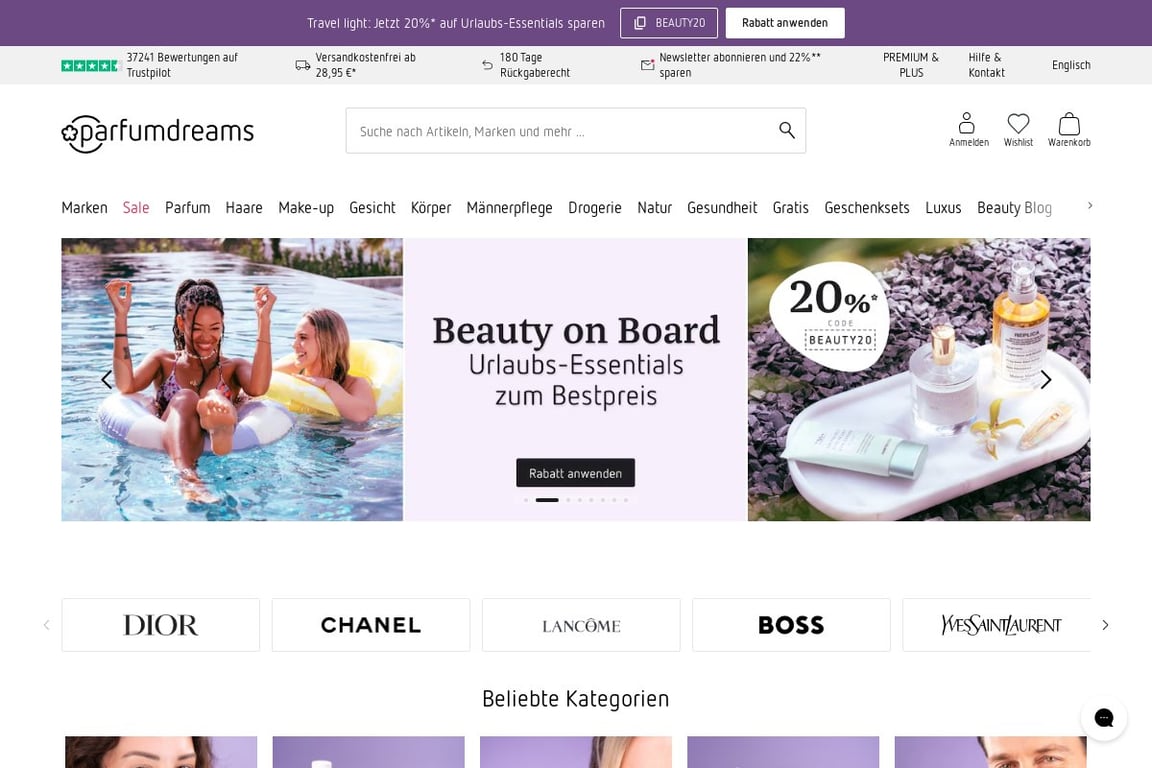Viewport: 1152px width, 768px height.
Task: Open the Parfum menu
Action: pos(187,207)
